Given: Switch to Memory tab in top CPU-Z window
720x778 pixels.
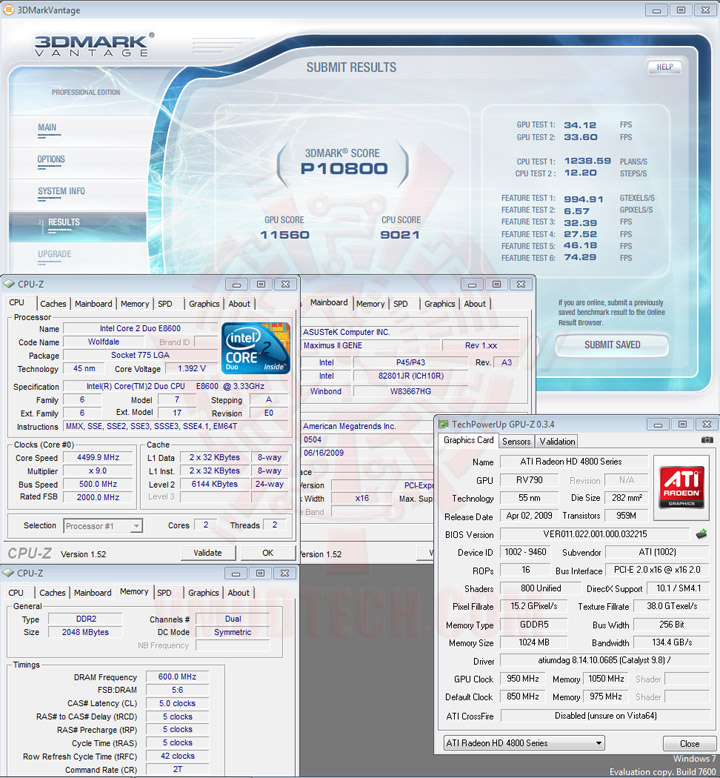Looking at the screenshot, I should [134, 304].
